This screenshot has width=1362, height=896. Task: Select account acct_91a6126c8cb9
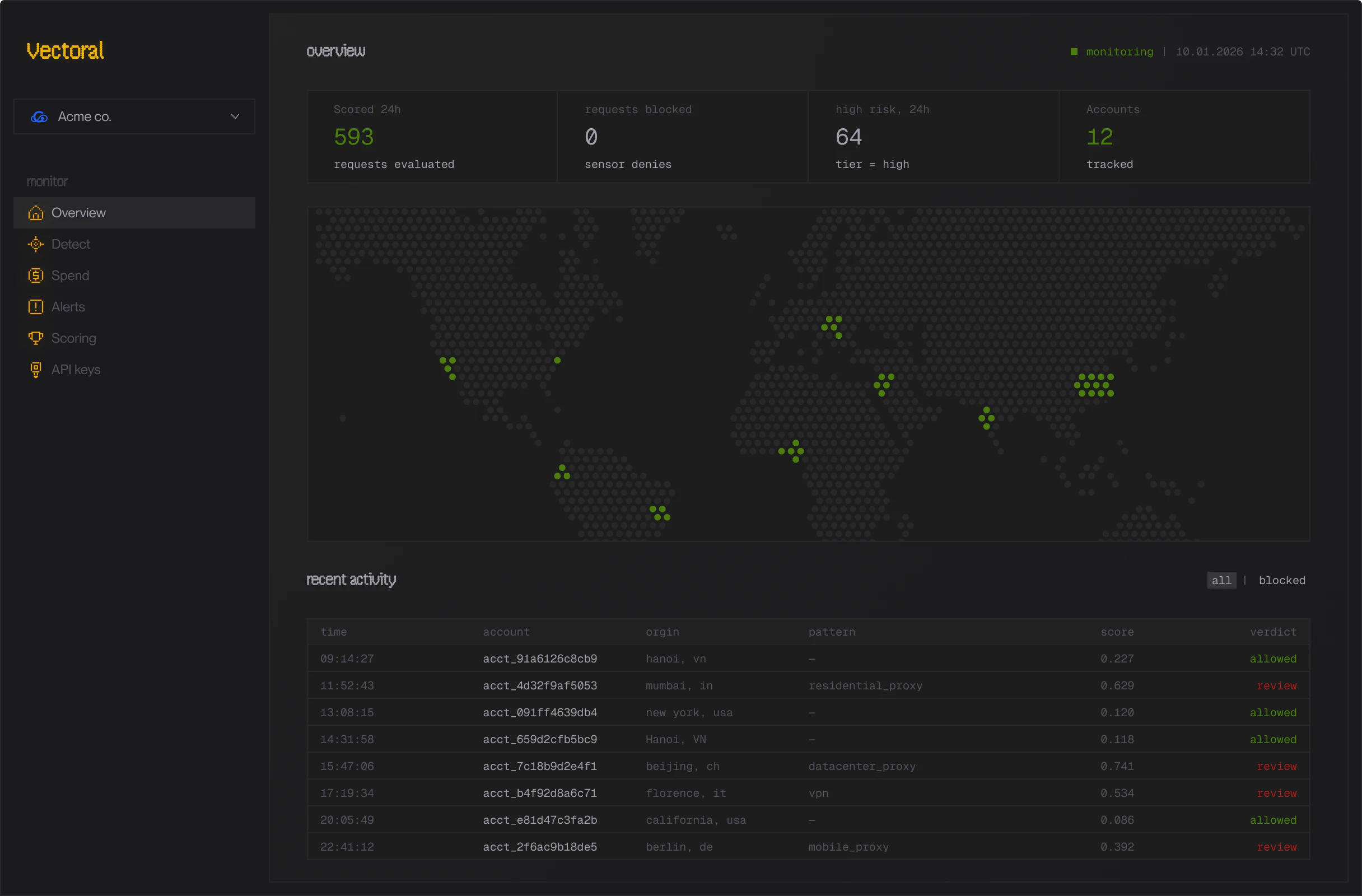pos(540,659)
